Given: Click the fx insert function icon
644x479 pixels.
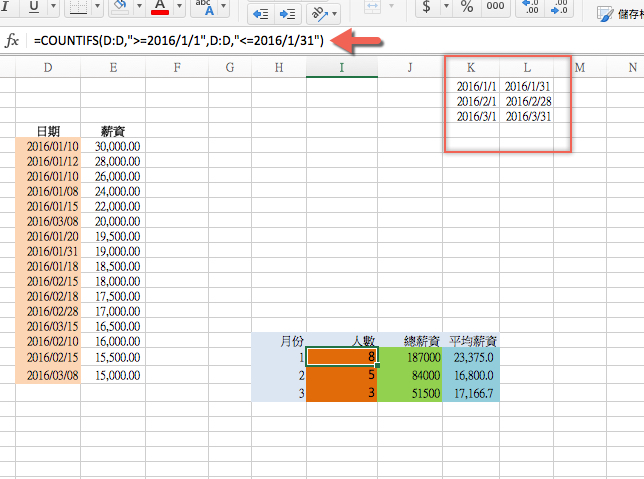Looking at the screenshot, I should click(x=12, y=41).
